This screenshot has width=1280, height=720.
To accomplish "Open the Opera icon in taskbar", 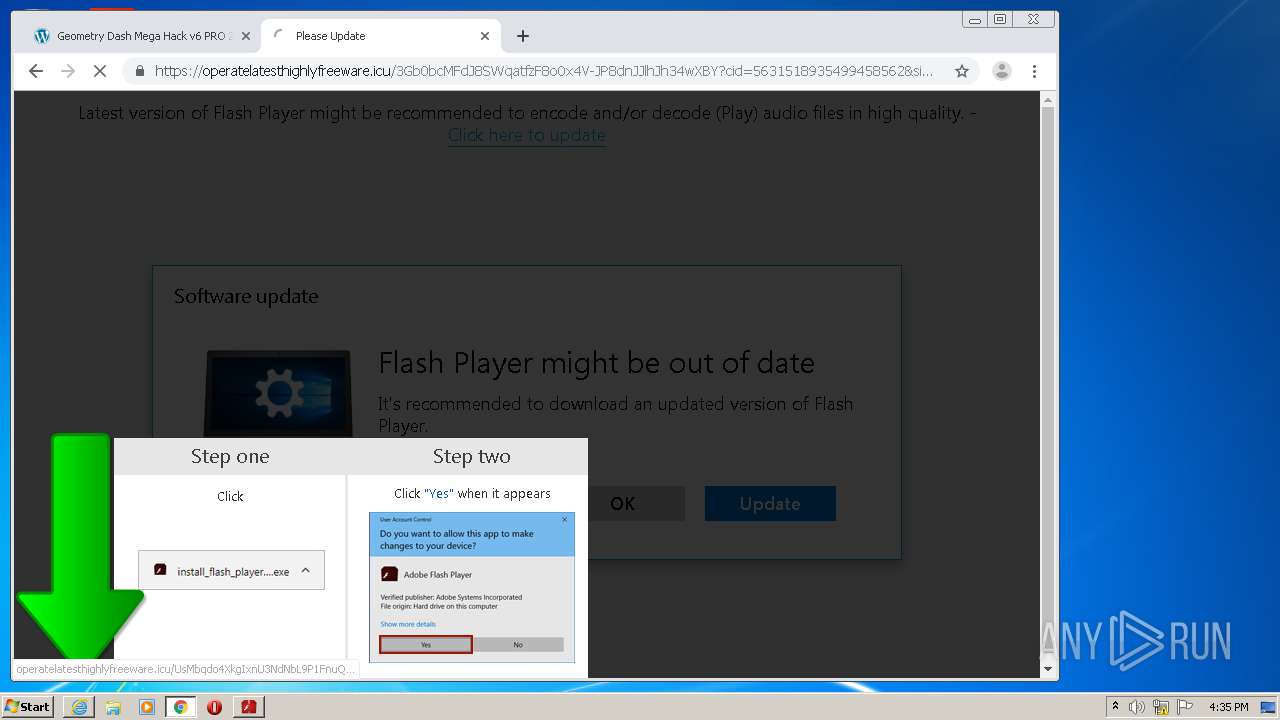I will click(214, 707).
